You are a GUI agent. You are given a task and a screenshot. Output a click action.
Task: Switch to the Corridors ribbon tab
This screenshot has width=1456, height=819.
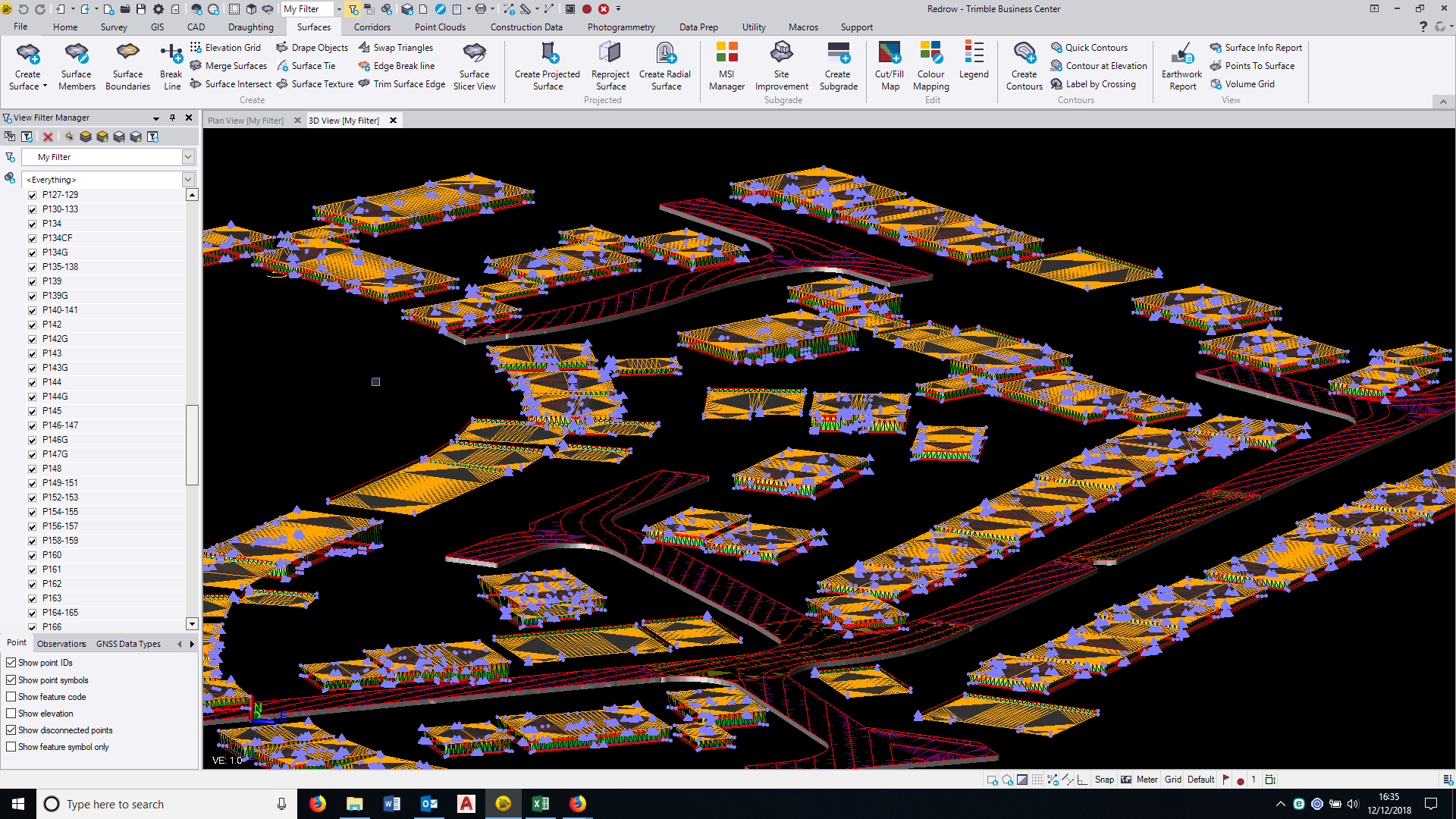pyautogui.click(x=372, y=27)
